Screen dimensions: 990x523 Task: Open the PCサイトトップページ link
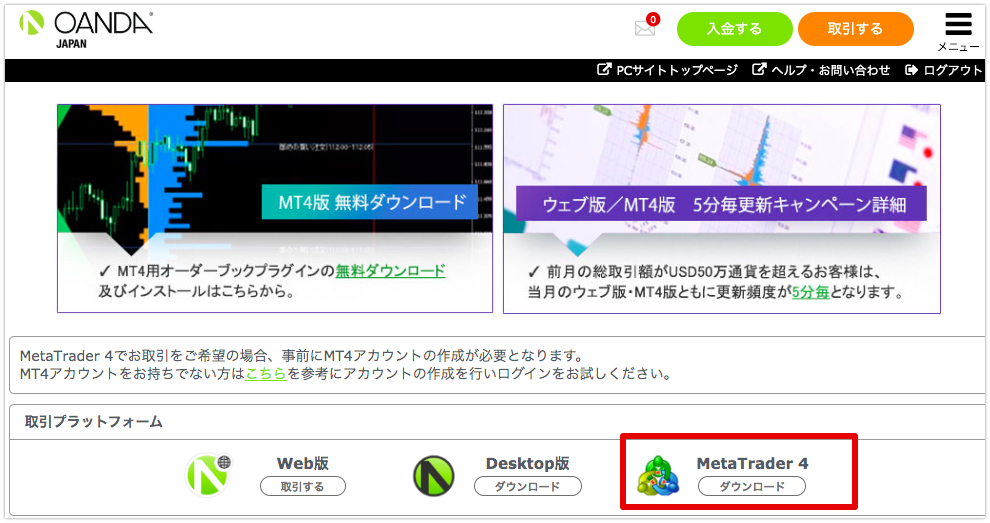point(677,70)
